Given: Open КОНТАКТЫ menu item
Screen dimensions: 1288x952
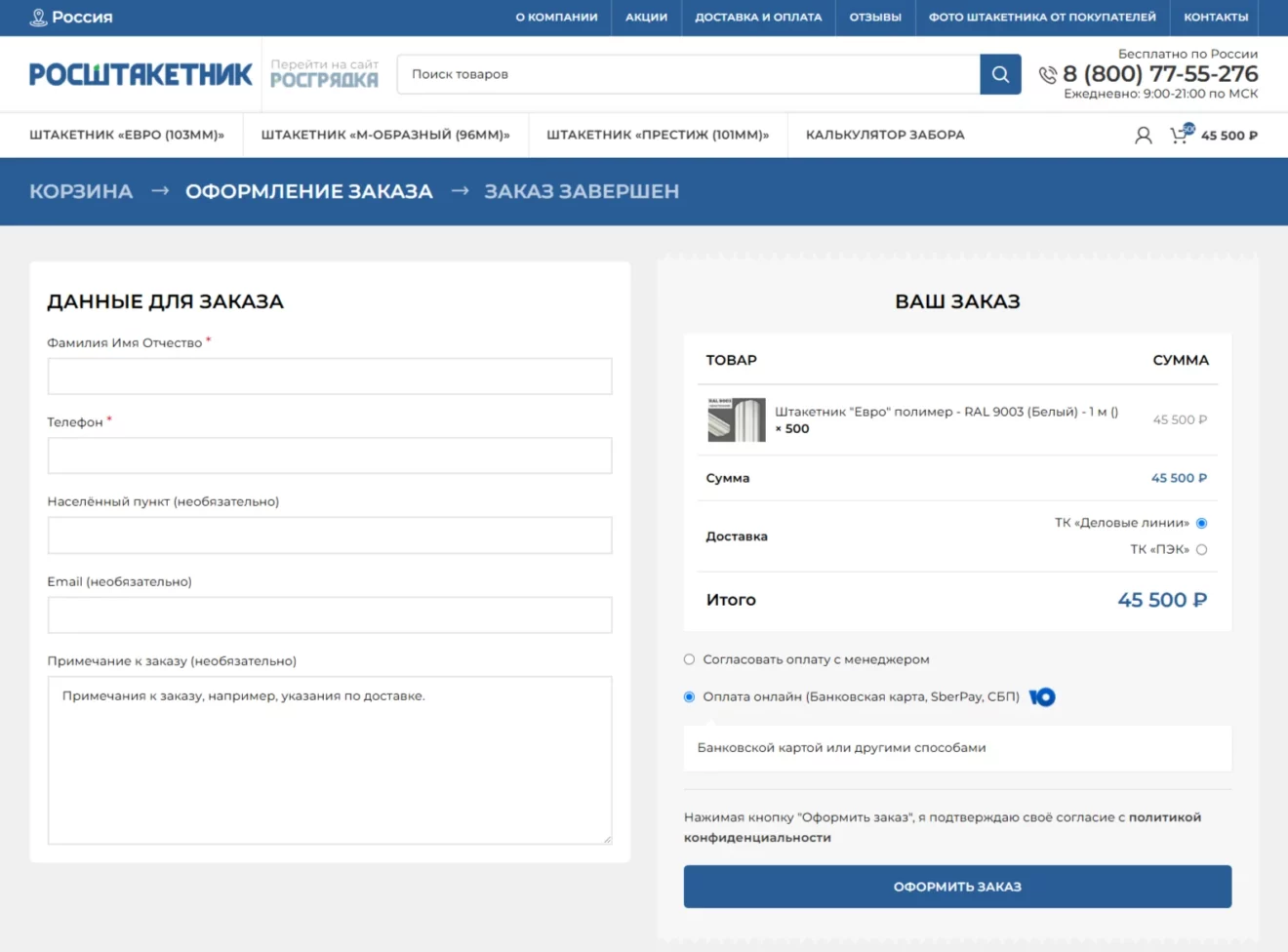Looking at the screenshot, I should point(1216,18).
